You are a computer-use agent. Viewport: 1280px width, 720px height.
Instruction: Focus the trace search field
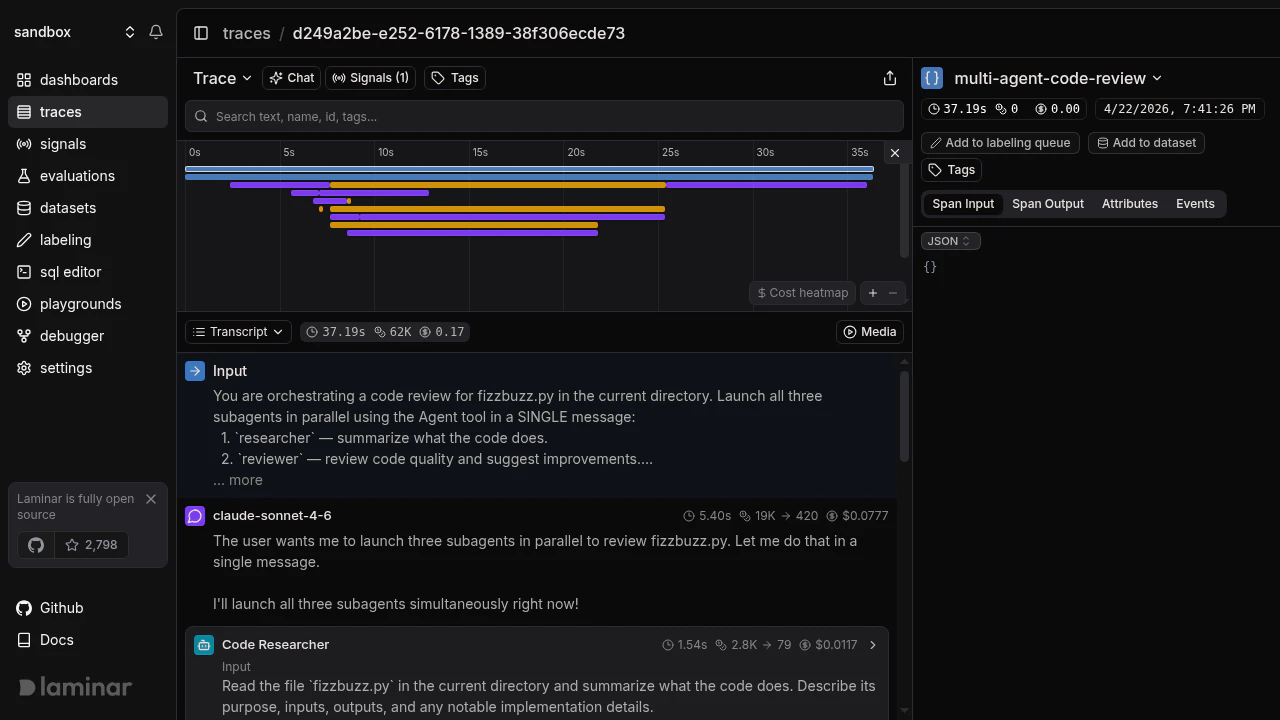pos(544,117)
